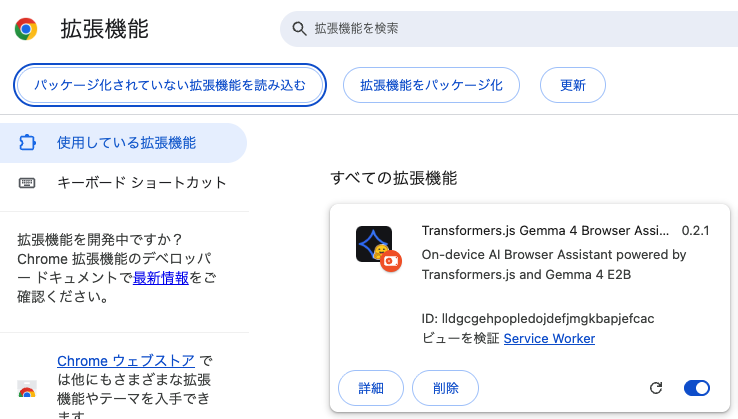738x419 pixels.
Task: Click パッケージ化されていない拡張機能を読み込む button
Action: click(170, 85)
